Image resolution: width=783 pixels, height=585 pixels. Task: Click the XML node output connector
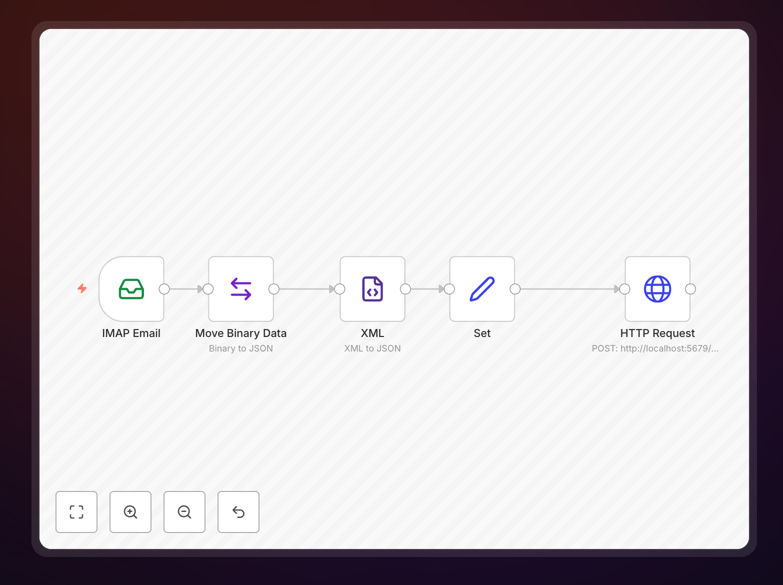click(x=405, y=289)
